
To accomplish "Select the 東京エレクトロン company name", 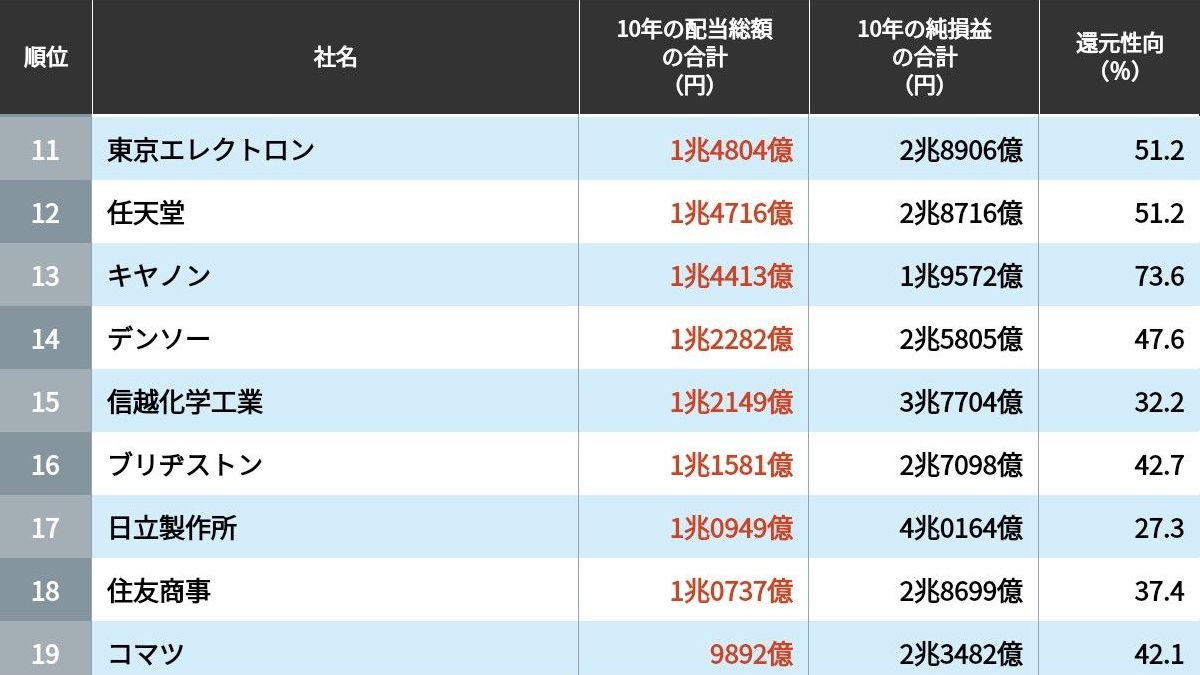I will 211,150.
